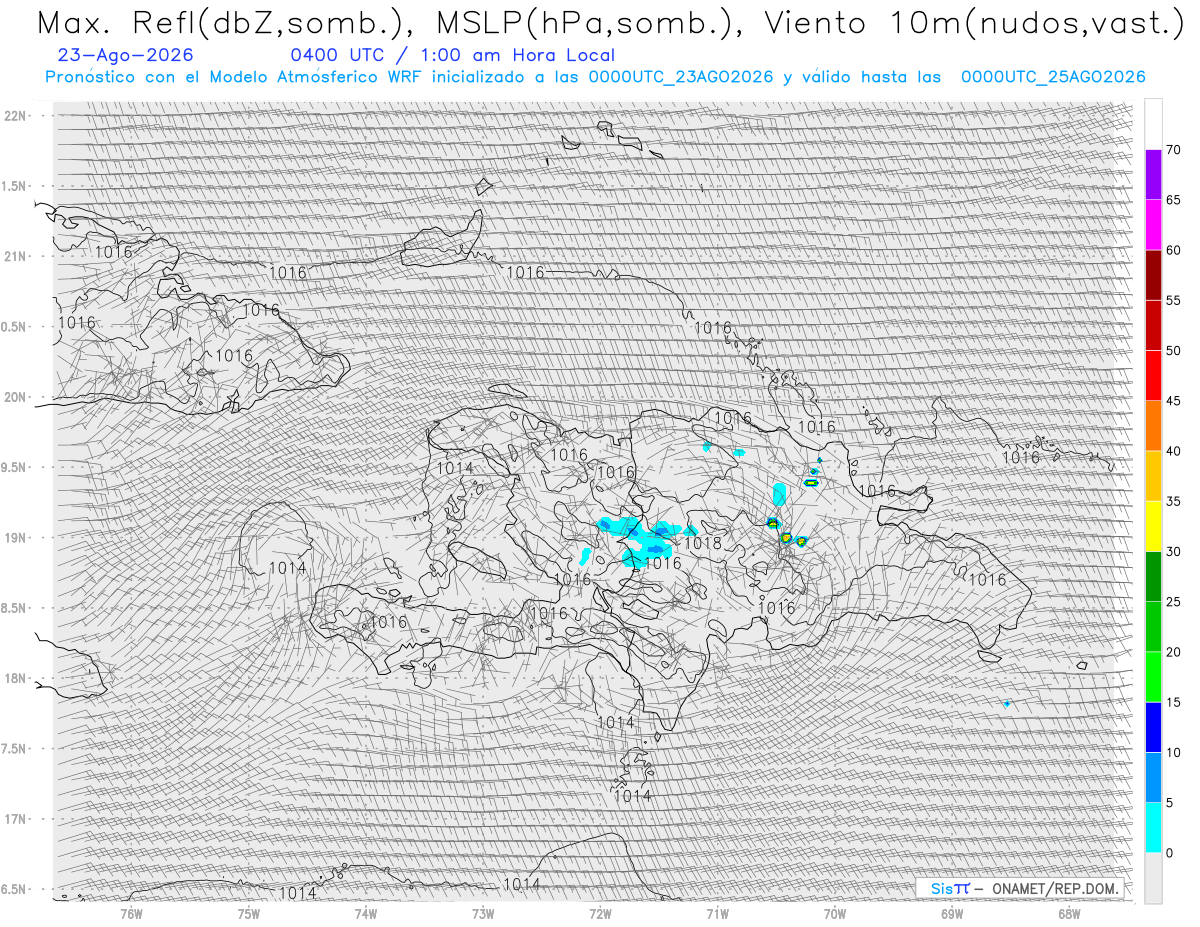Click the bright green 15–20 dBZ swatch
Screen dimensions: 1200x927
tap(1153, 677)
